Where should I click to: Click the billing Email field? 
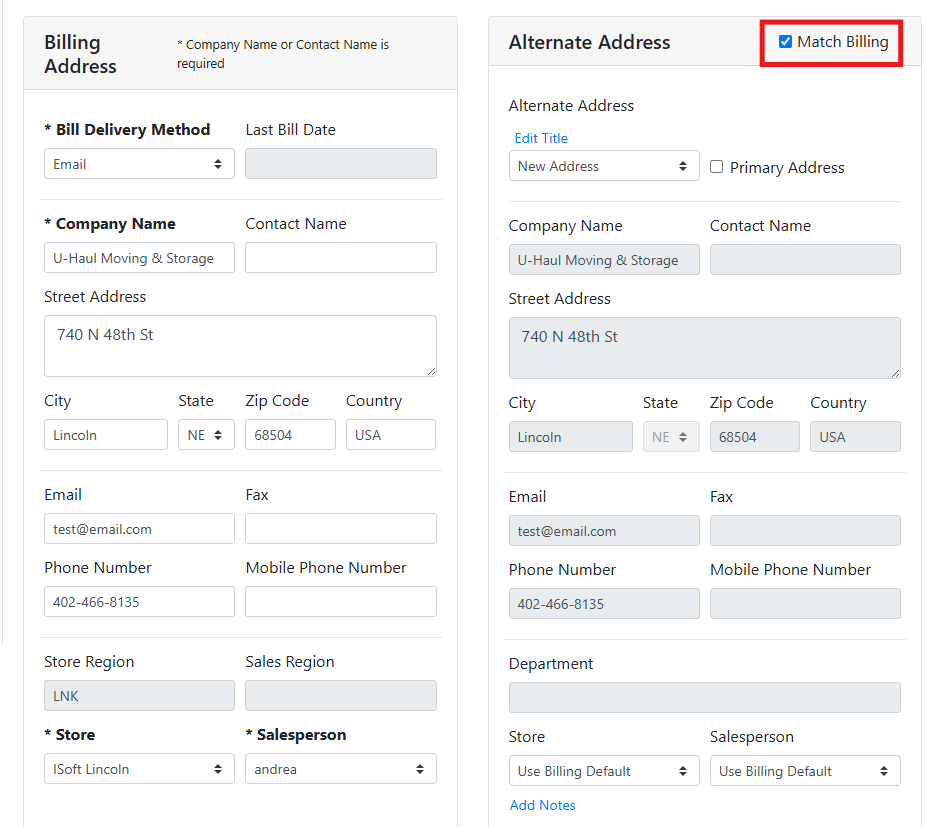pyautogui.click(x=139, y=529)
